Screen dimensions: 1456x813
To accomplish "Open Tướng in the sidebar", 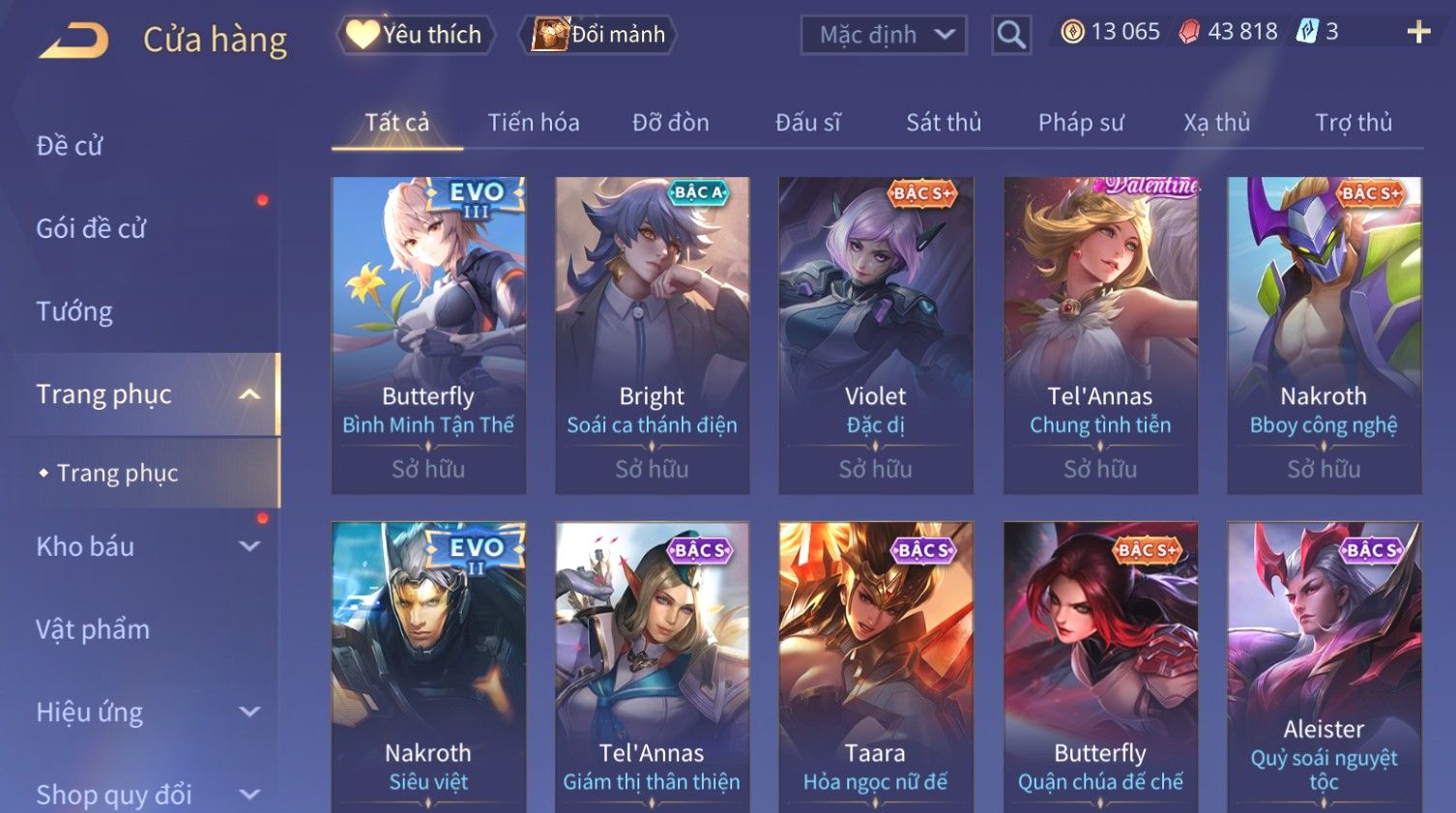I will [74, 311].
